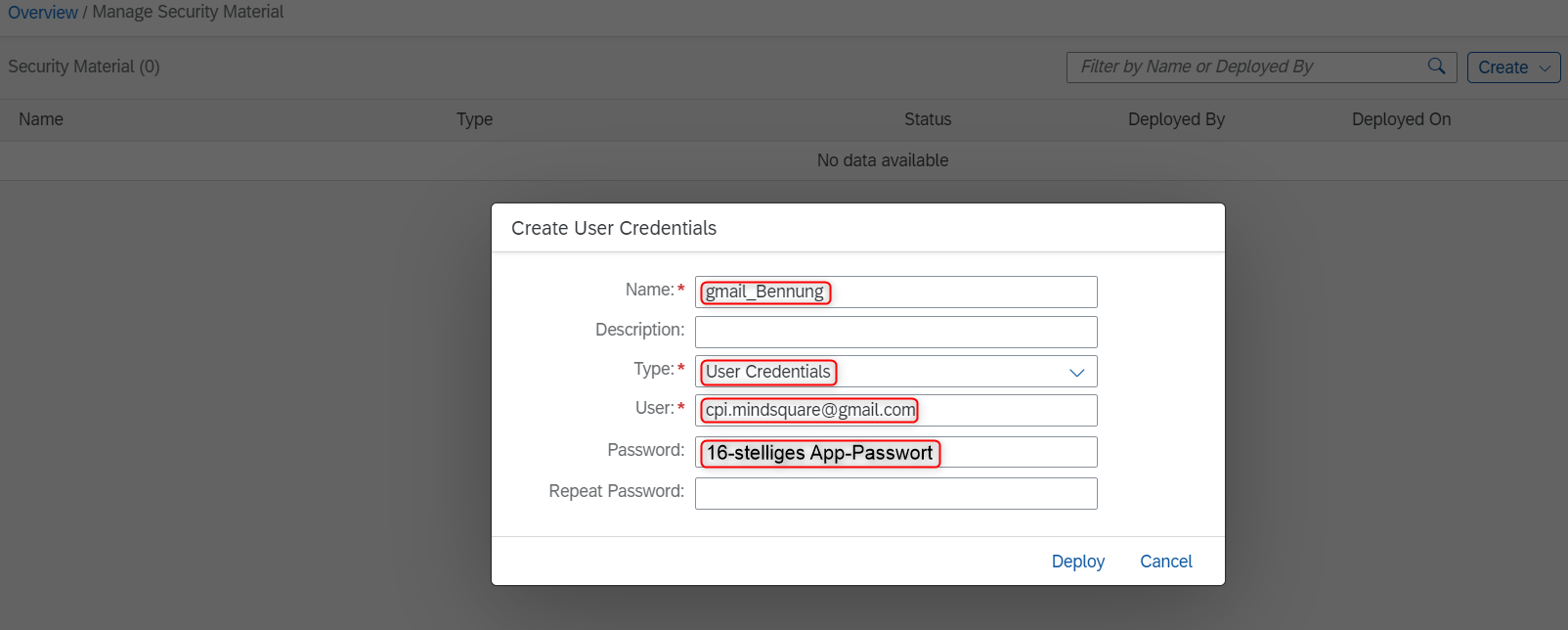
Task: Focus the Filter by Name or Deployed By field
Action: coord(1261,67)
